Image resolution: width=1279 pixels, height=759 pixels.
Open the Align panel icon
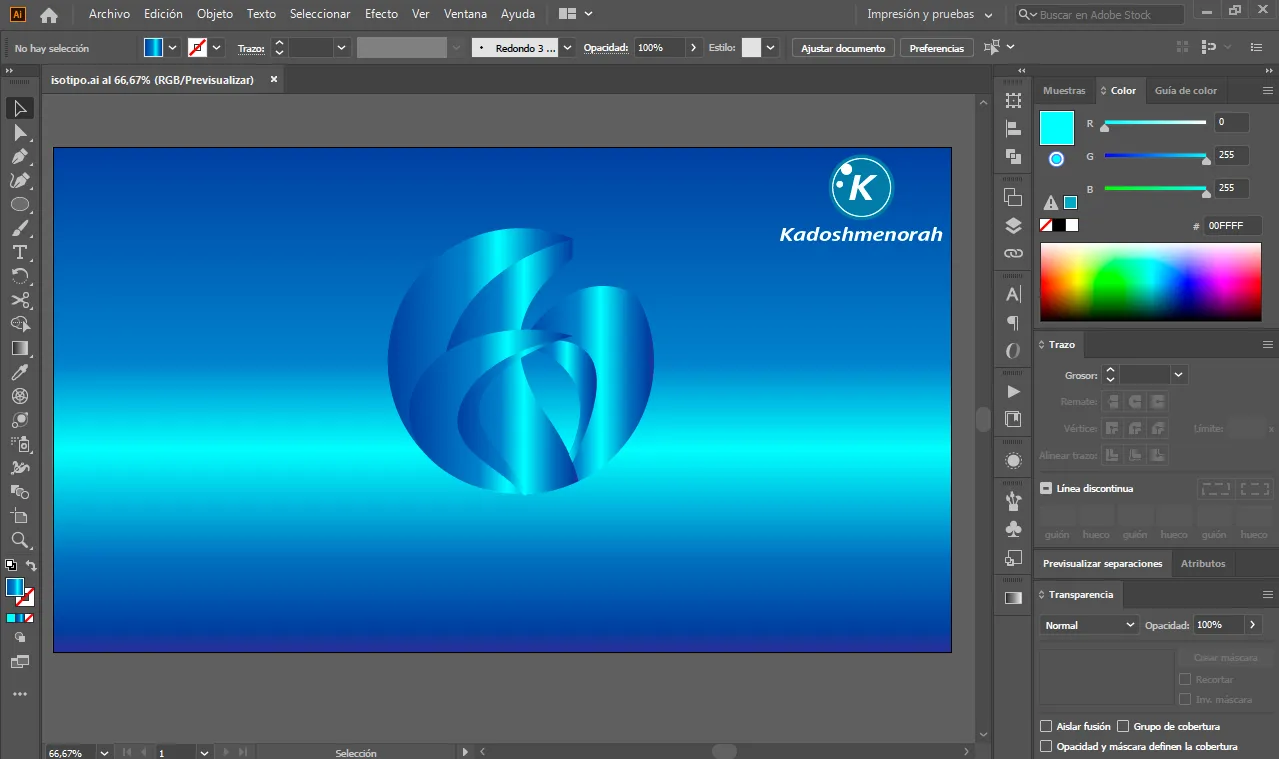(x=1013, y=128)
